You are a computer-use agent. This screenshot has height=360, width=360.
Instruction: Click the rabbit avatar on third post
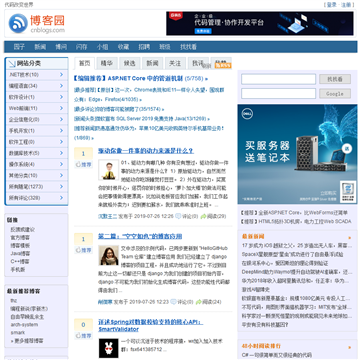coord(108,348)
